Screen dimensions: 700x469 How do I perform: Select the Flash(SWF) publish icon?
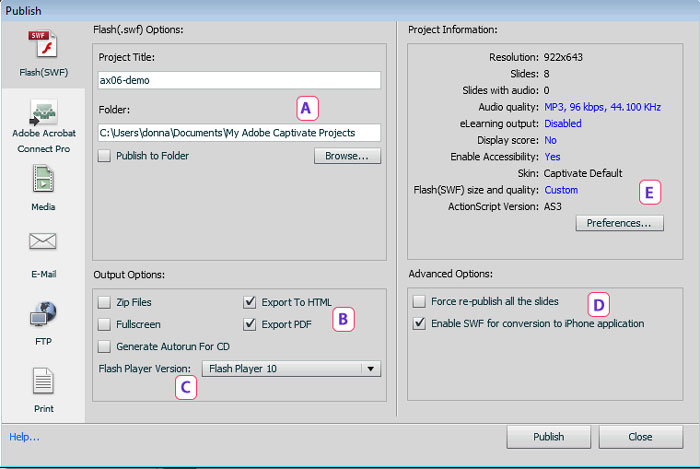tap(43, 46)
